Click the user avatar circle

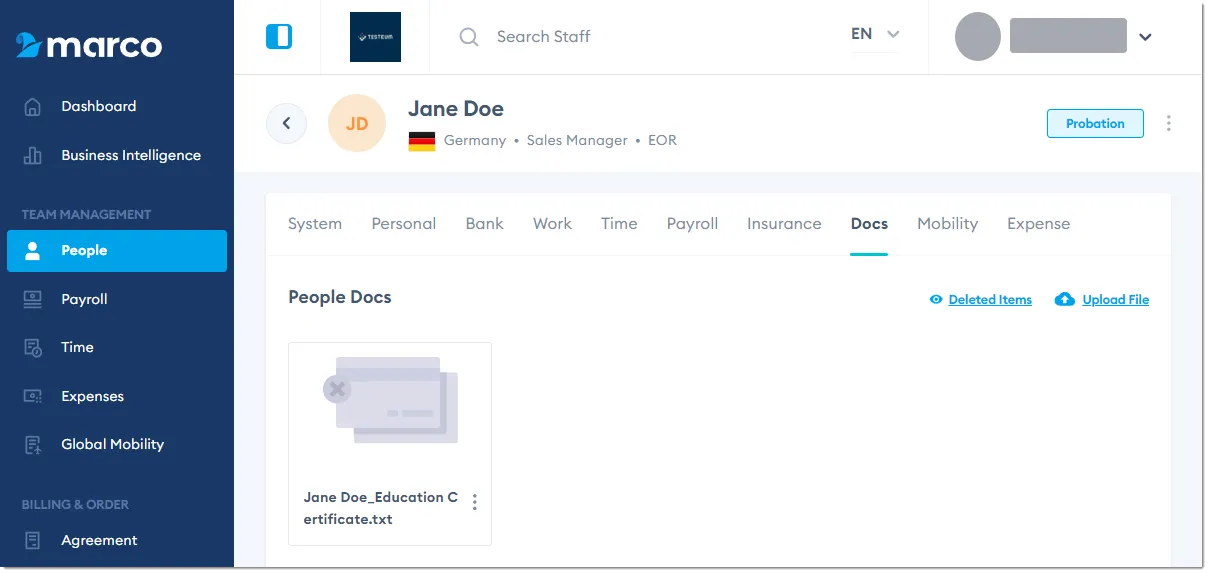(x=978, y=37)
